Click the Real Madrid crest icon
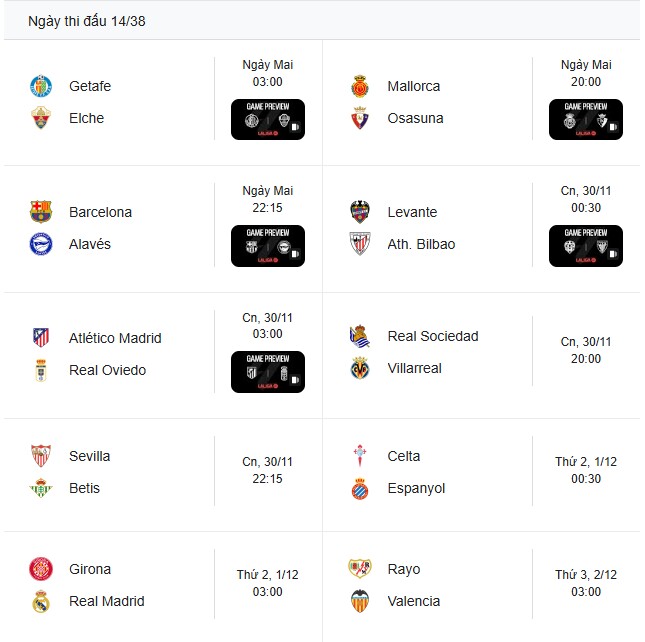Viewport: 645px width, 642px height. (x=40, y=601)
